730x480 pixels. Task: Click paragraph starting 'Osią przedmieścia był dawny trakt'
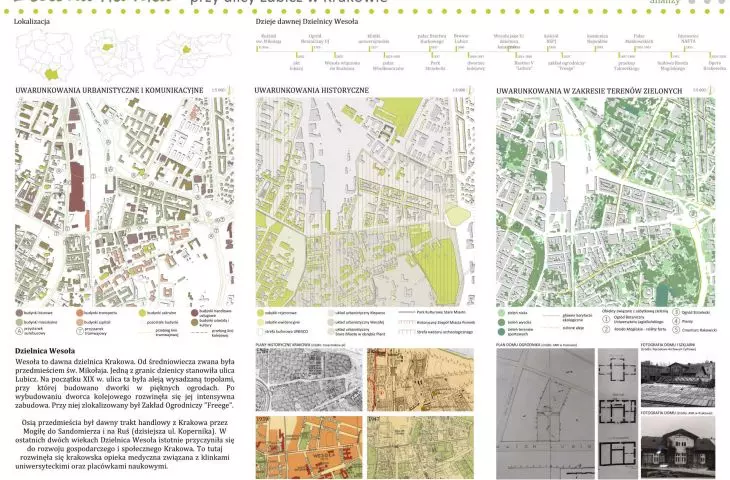click(x=125, y=444)
